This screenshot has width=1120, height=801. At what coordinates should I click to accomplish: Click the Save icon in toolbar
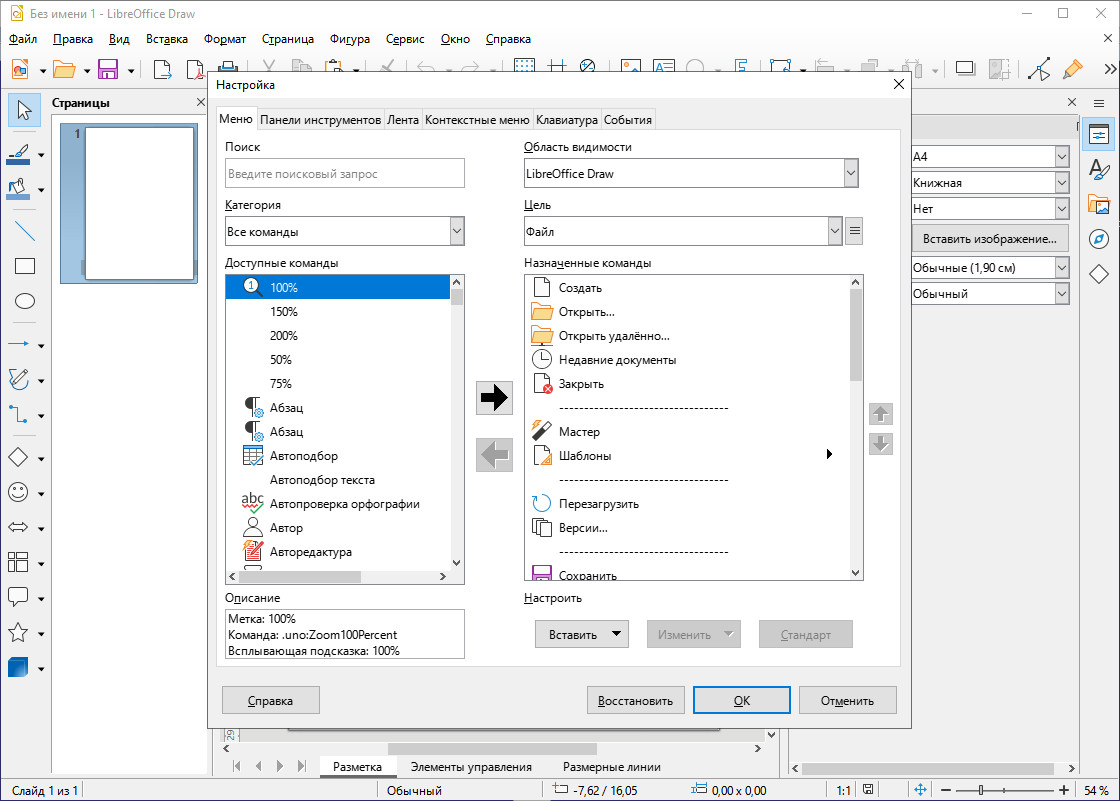[x=107, y=69]
